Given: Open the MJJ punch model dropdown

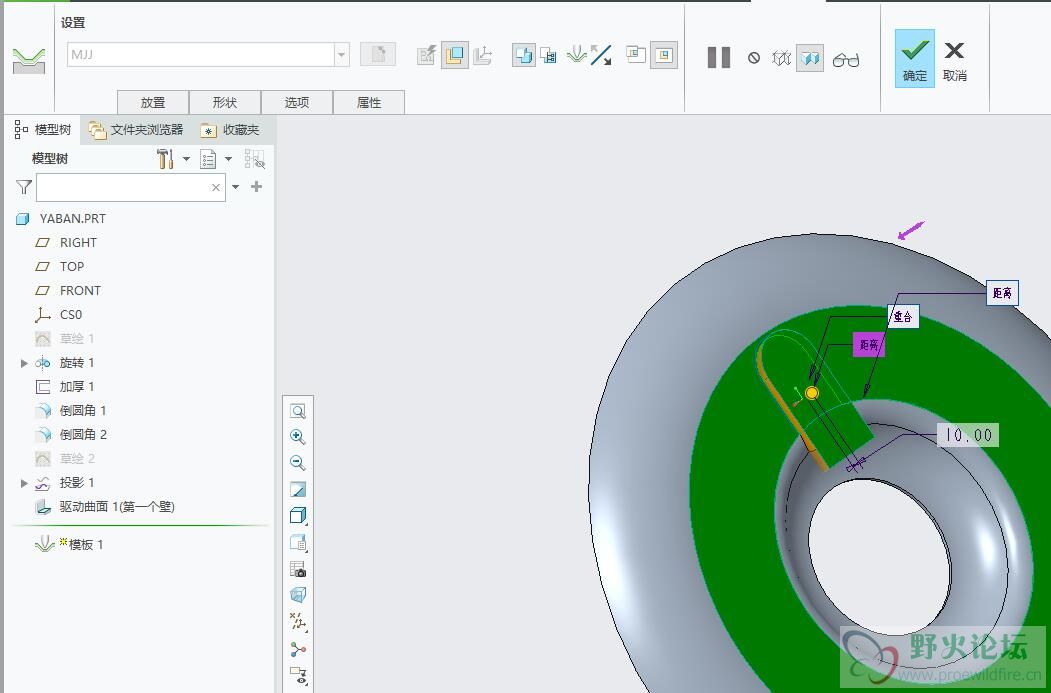Looking at the screenshot, I should pyautogui.click(x=341, y=54).
